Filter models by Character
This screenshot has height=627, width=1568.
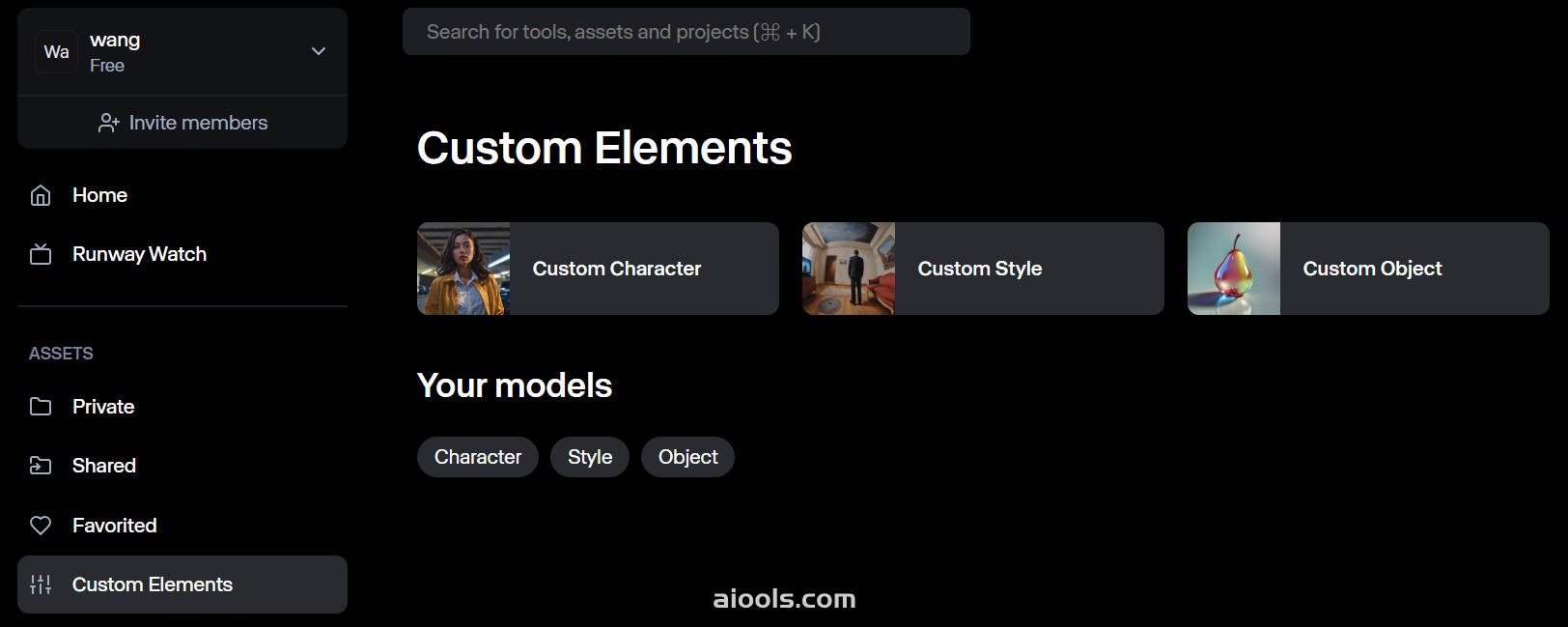[478, 457]
